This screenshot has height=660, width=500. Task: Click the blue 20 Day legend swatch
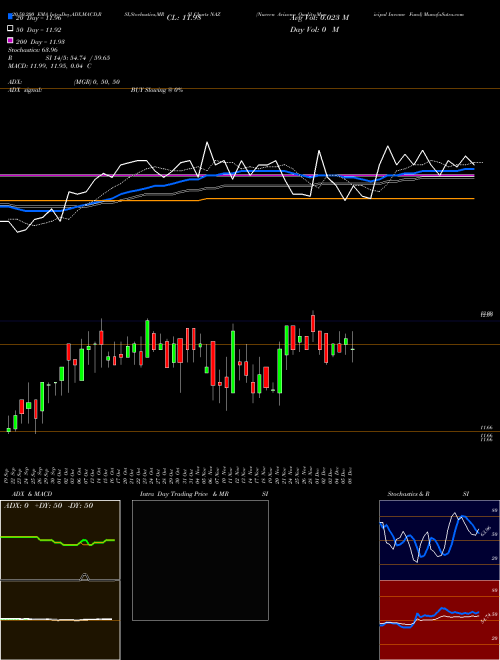(x=10, y=16)
